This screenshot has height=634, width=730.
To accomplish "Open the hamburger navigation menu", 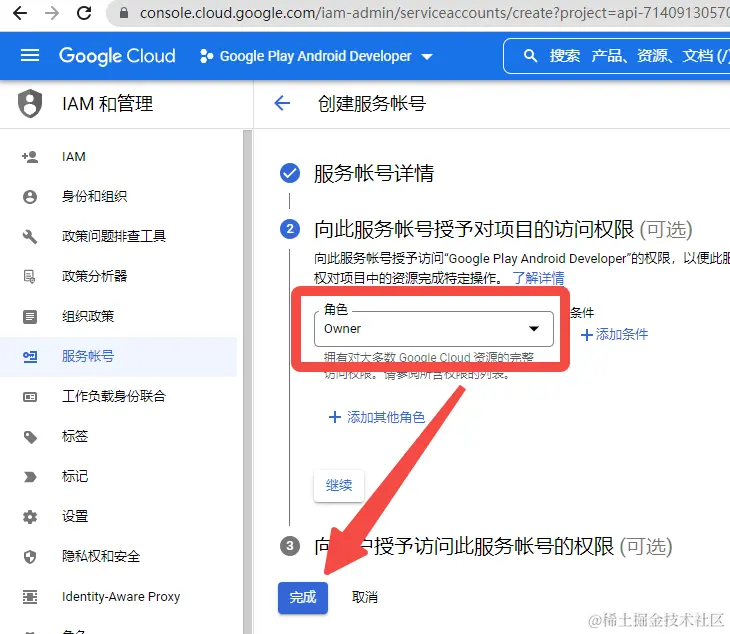I will [30, 56].
